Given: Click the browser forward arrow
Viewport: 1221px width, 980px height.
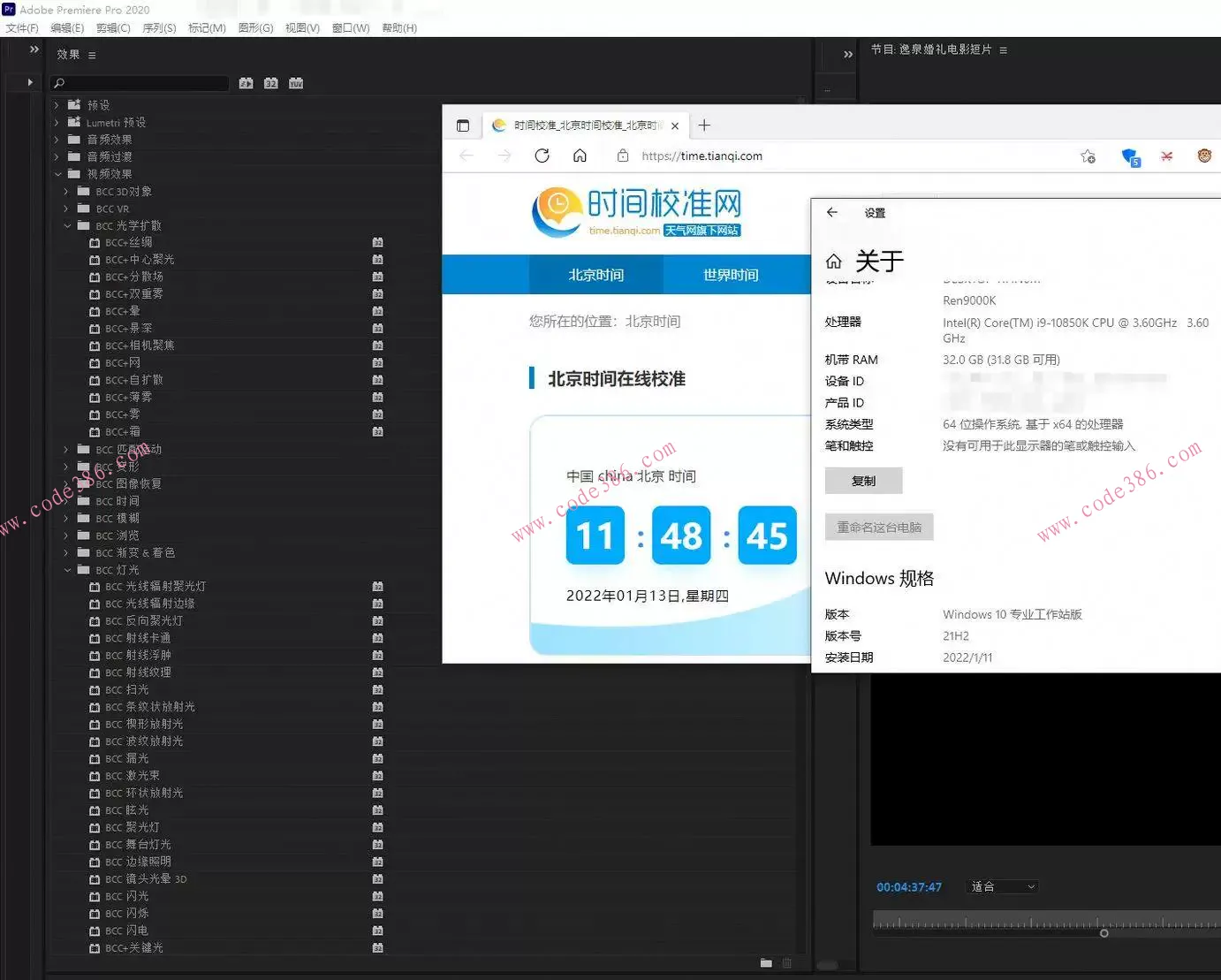Looking at the screenshot, I should click(504, 156).
